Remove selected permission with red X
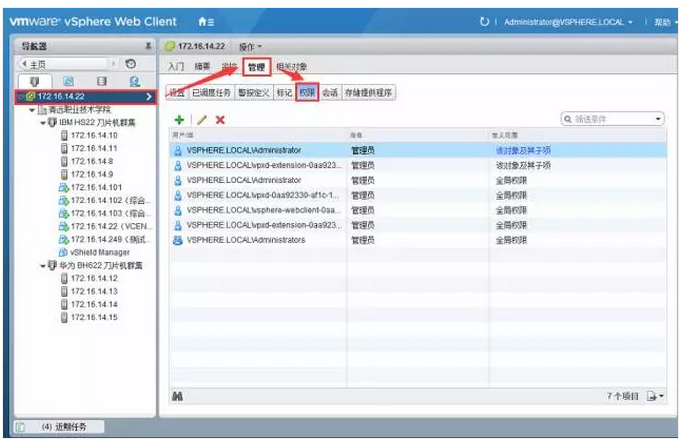This screenshot has height=445, width=683. point(220,120)
